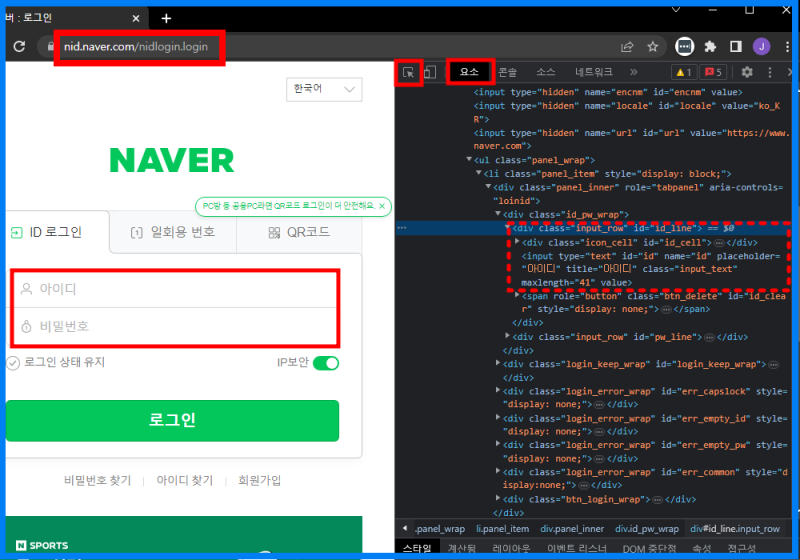Open the 회원가입 link

coord(260,480)
